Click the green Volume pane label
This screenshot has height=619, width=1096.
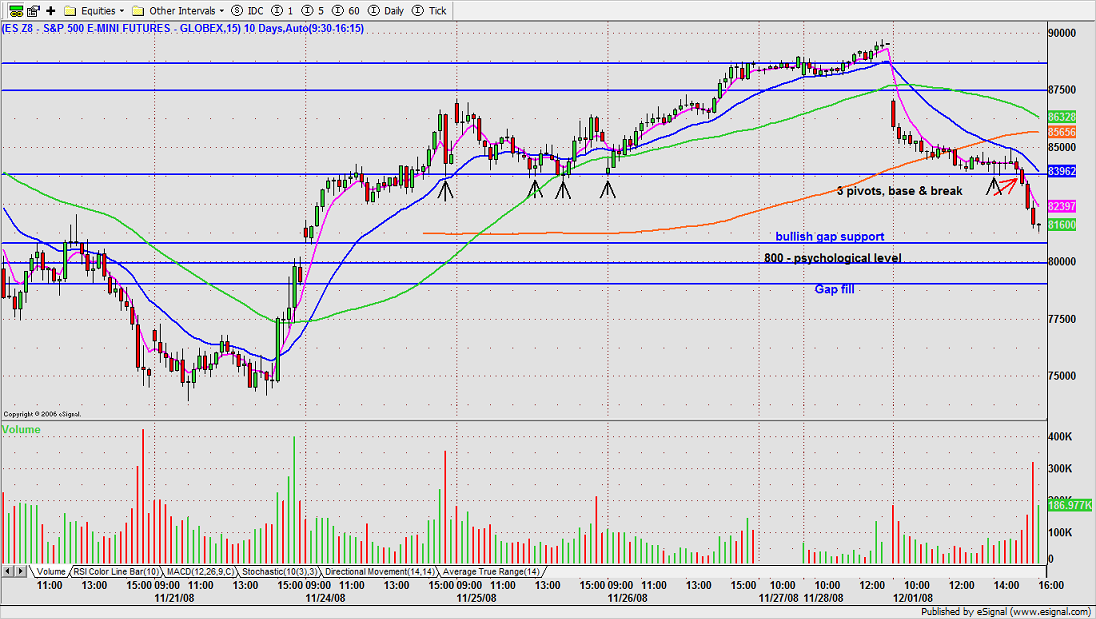pos(21,430)
